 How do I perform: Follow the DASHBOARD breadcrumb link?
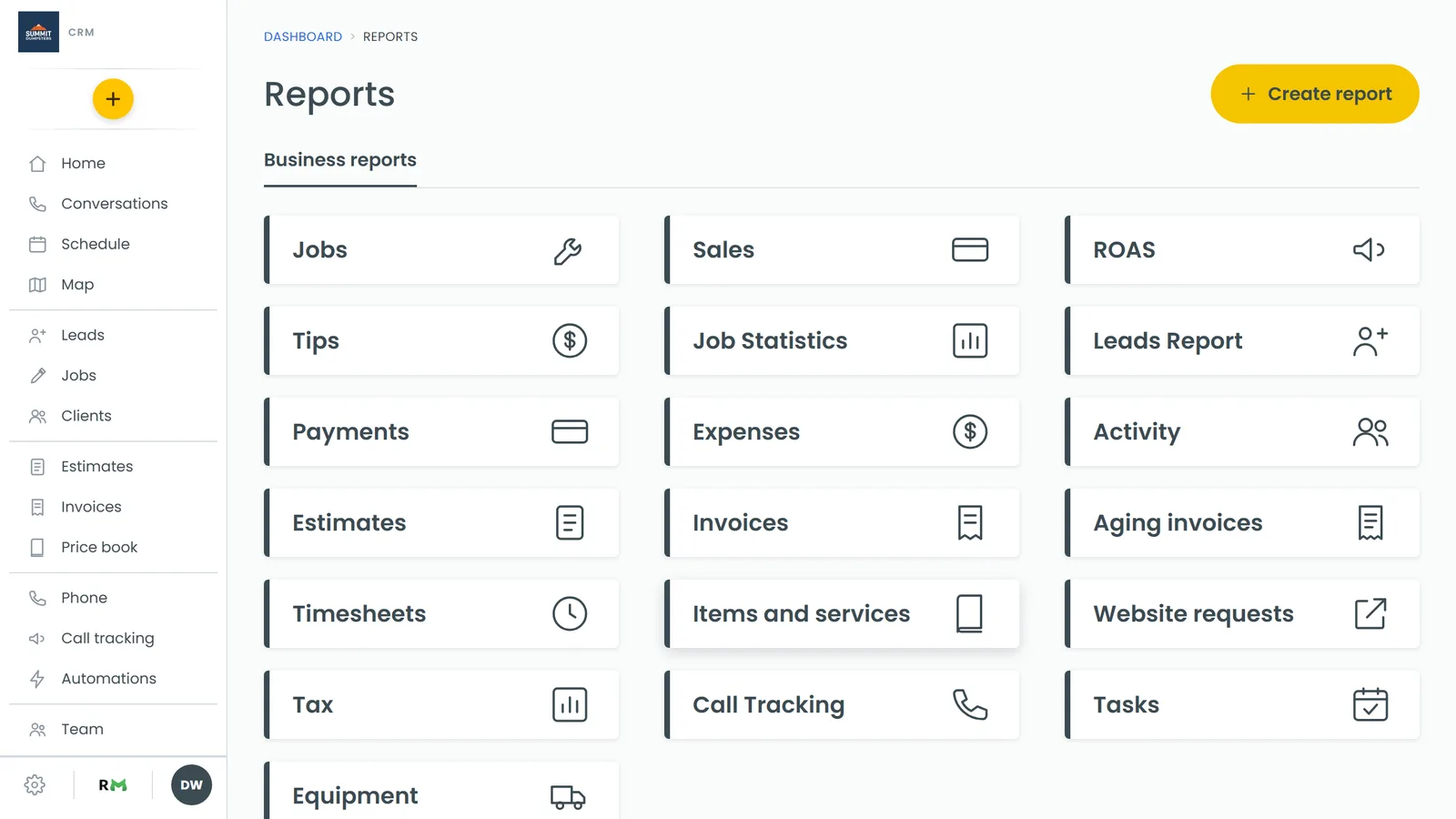click(303, 36)
